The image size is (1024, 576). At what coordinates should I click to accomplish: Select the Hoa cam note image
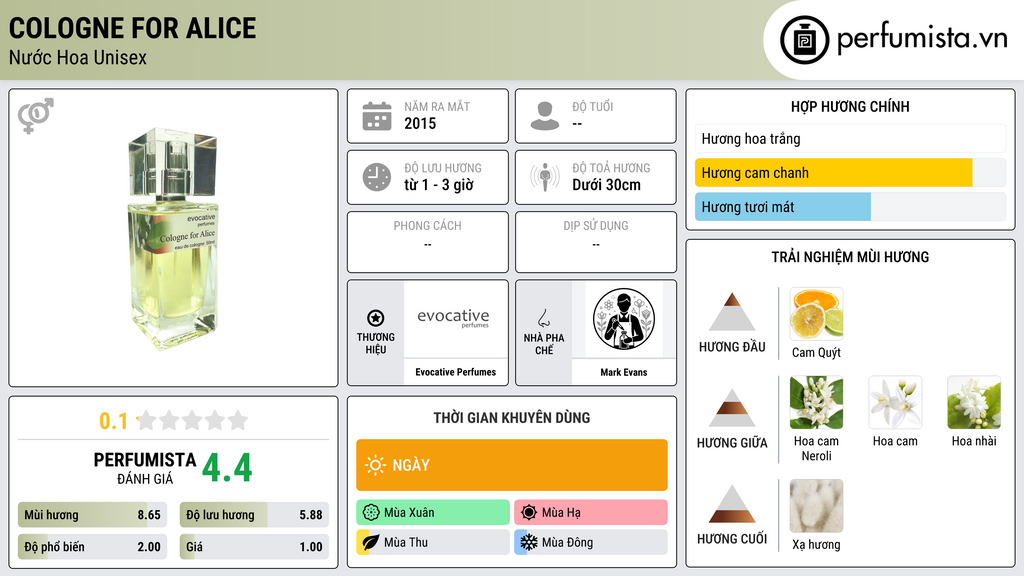(x=895, y=402)
